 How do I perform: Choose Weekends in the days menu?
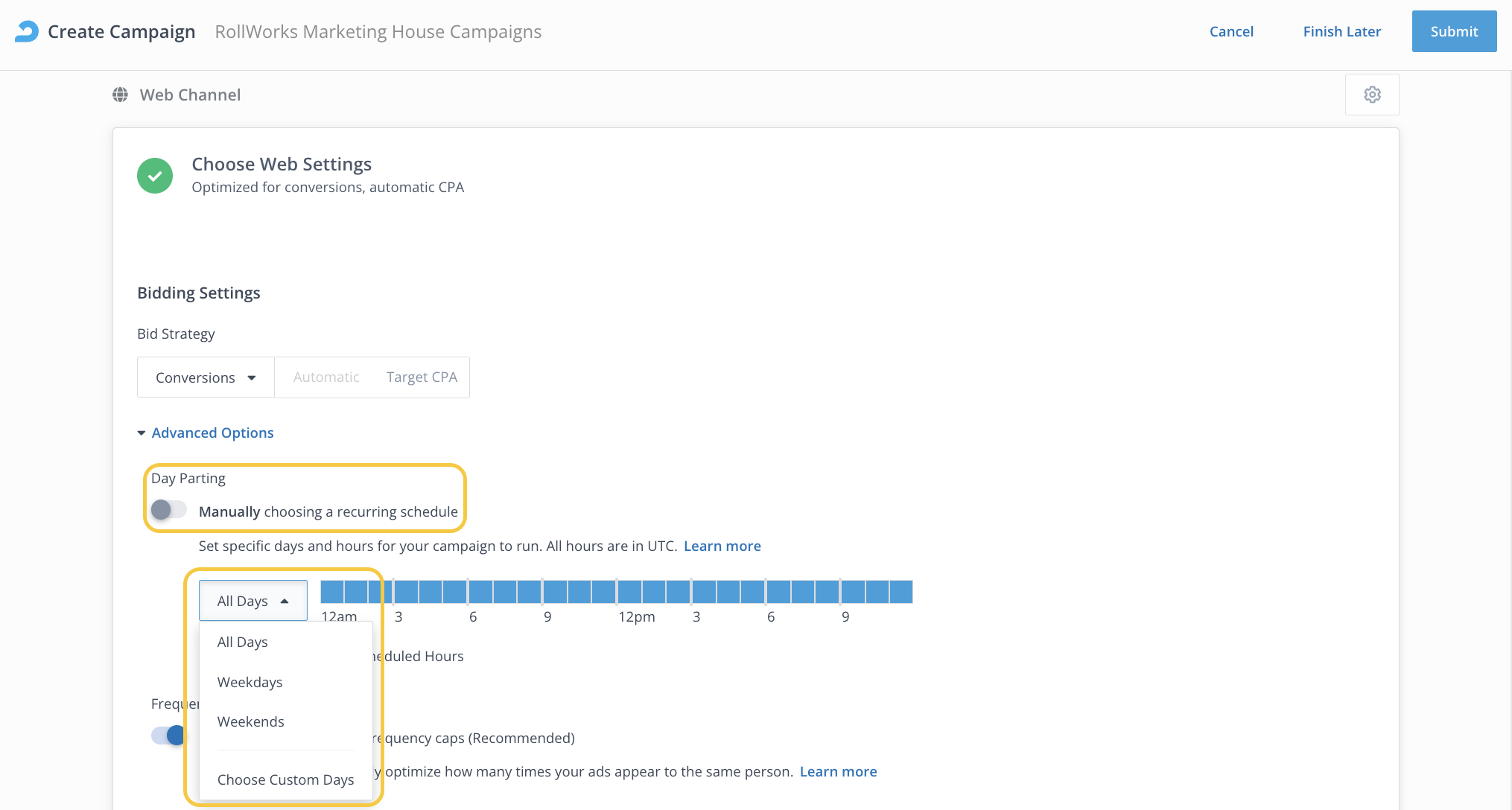click(251, 721)
